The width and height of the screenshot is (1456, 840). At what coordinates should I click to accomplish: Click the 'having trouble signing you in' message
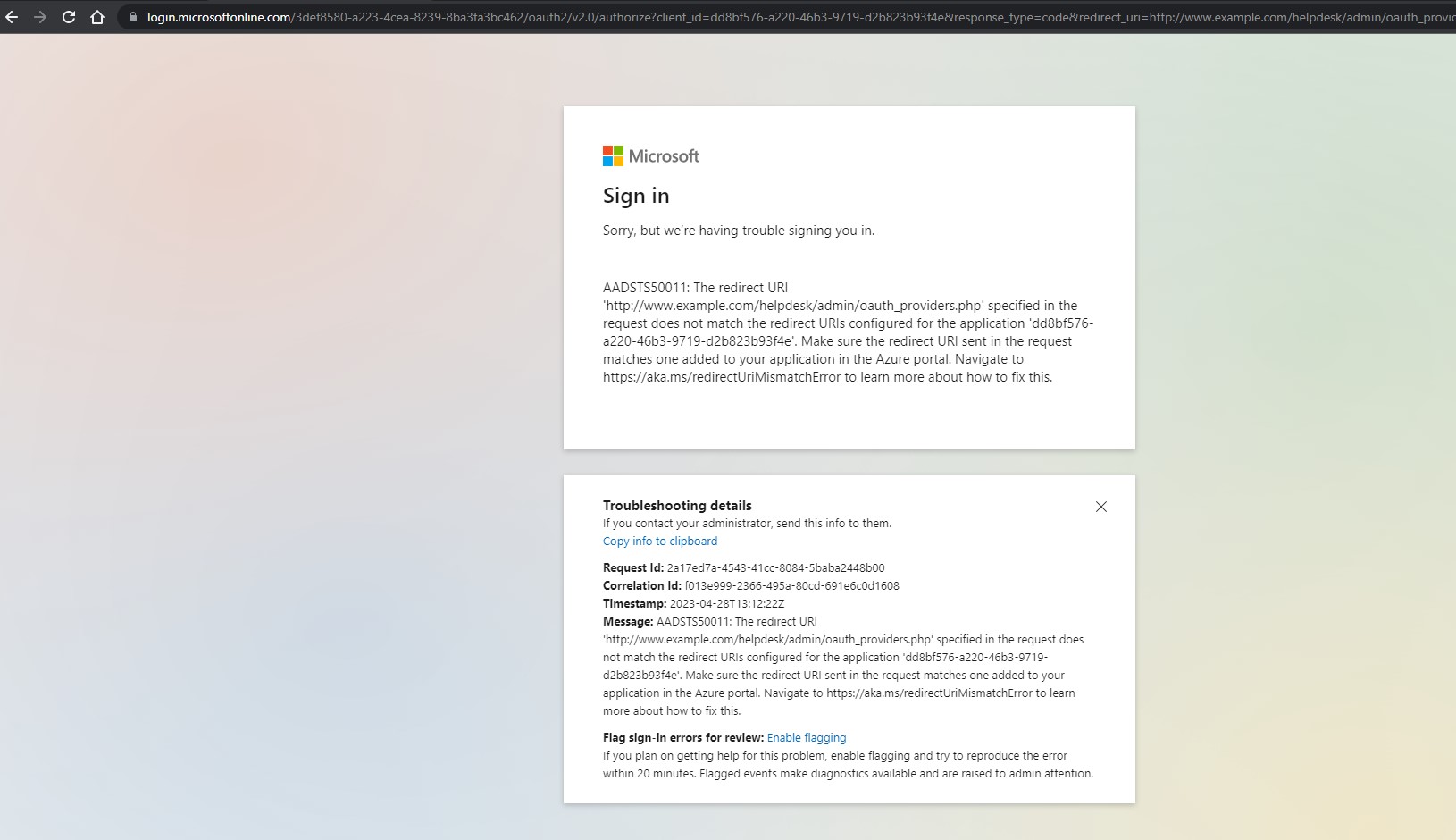coord(739,231)
